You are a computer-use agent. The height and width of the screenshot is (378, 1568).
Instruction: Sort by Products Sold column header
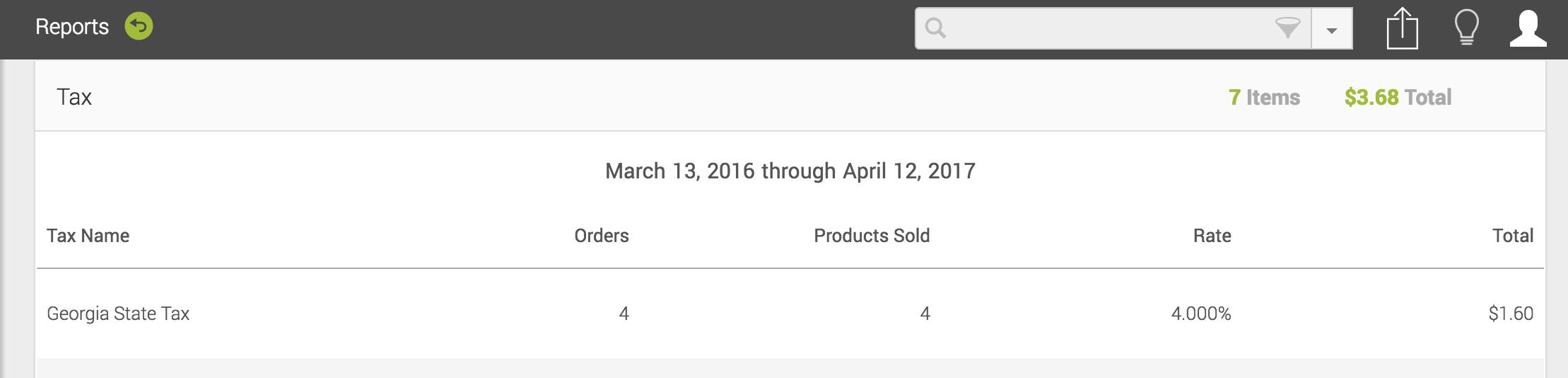pos(872,236)
